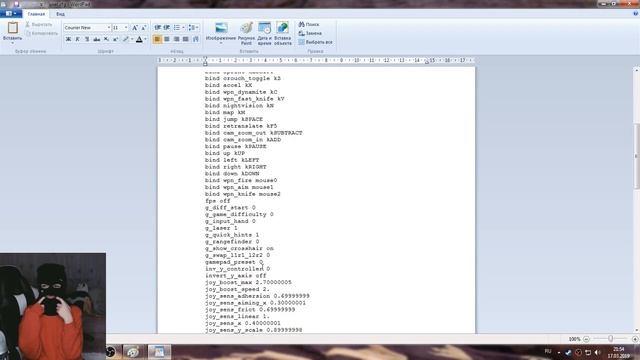Expand the Paste (Вставить) dropdown arrow
This screenshot has width=640, height=360.
(12, 43)
